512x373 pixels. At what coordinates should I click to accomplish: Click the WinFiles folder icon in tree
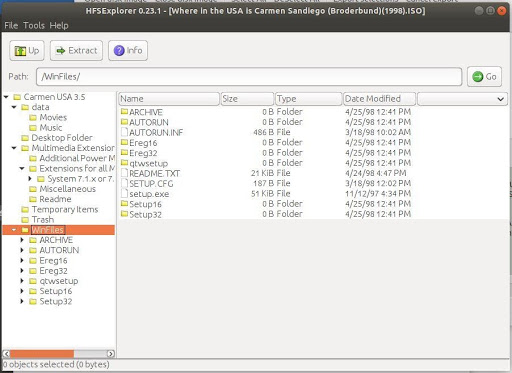coord(25,230)
